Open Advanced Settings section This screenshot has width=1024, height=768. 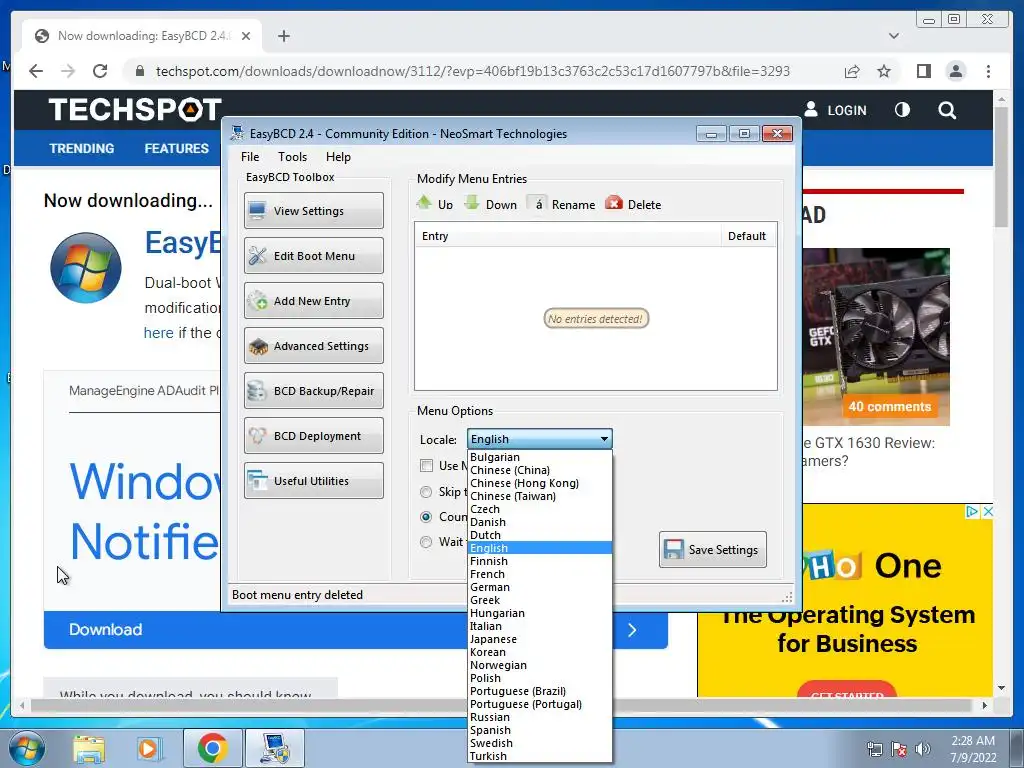(313, 345)
